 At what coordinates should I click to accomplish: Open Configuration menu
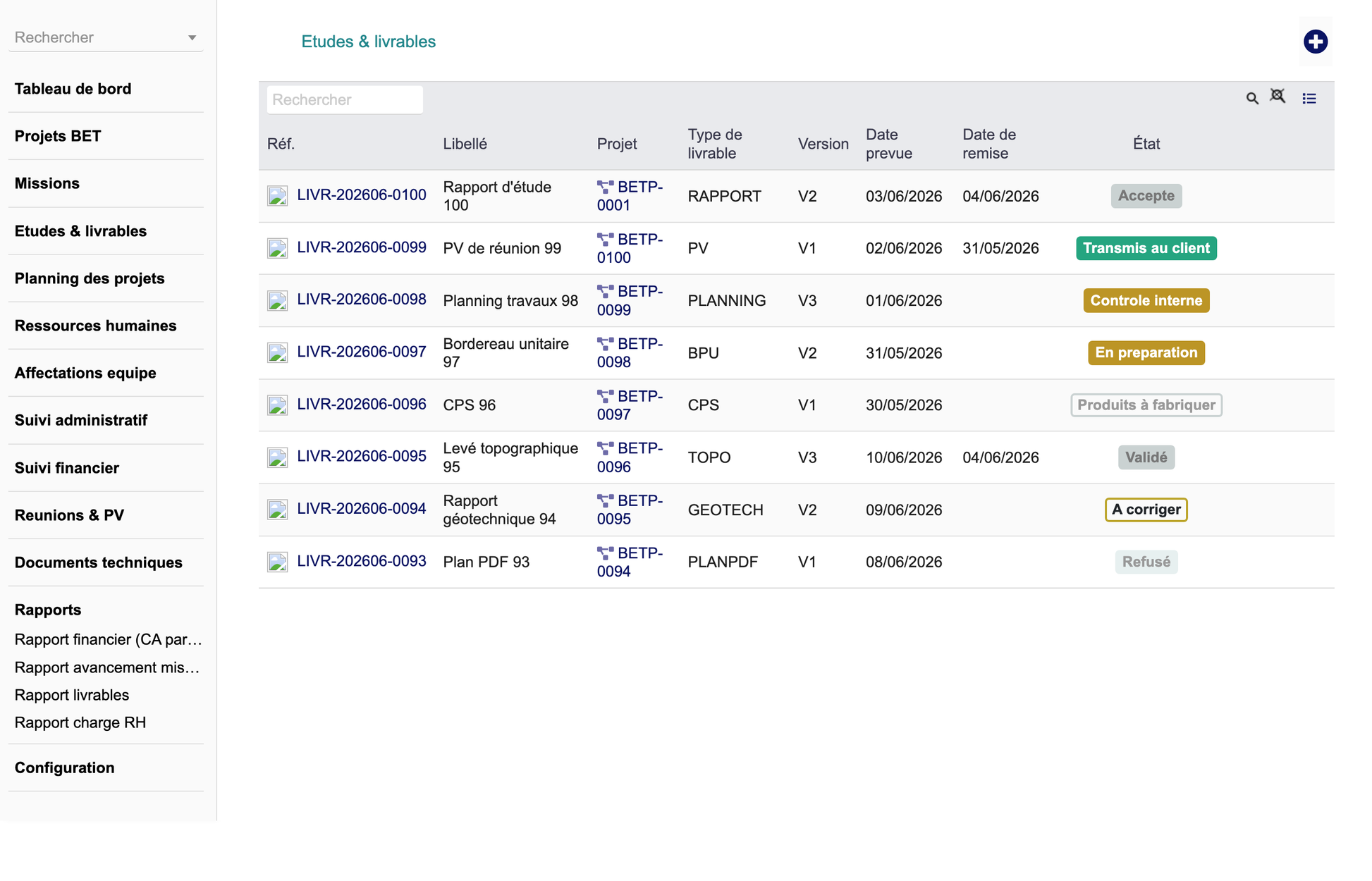click(x=64, y=768)
